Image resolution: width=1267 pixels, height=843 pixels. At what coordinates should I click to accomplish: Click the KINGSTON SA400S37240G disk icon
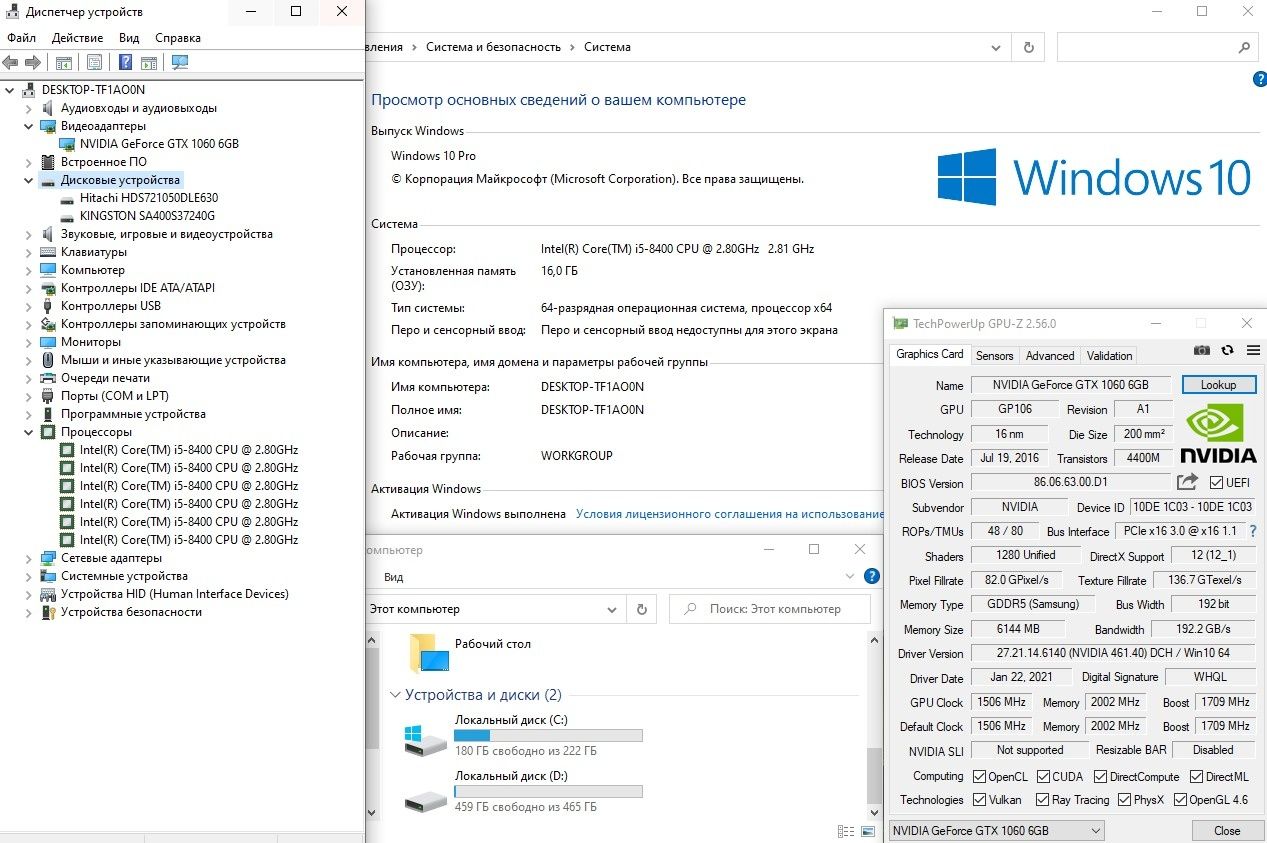pos(67,216)
